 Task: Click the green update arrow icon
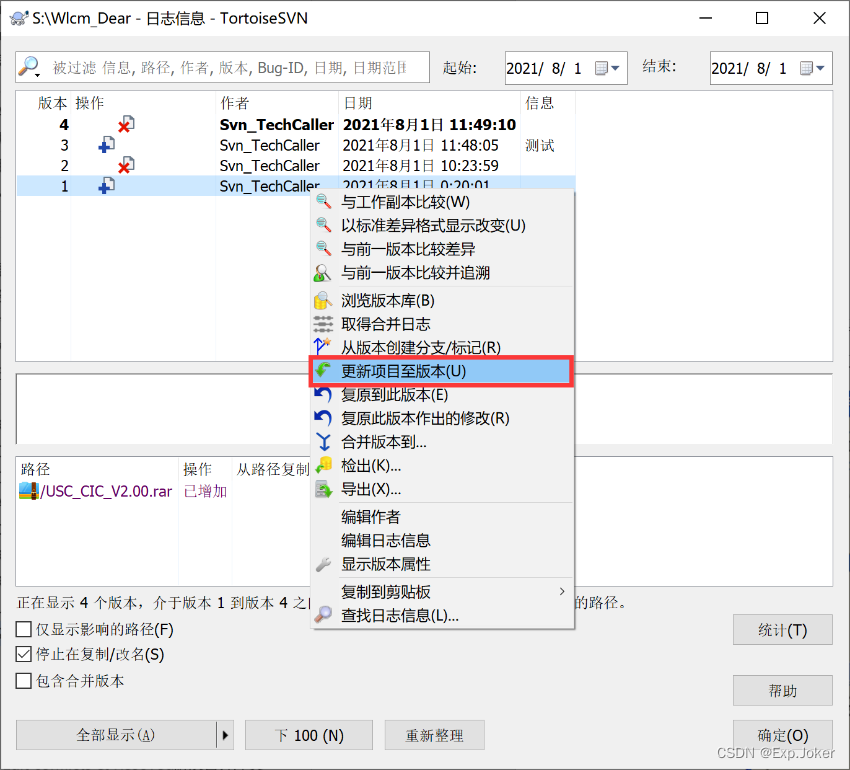pyautogui.click(x=324, y=370)
